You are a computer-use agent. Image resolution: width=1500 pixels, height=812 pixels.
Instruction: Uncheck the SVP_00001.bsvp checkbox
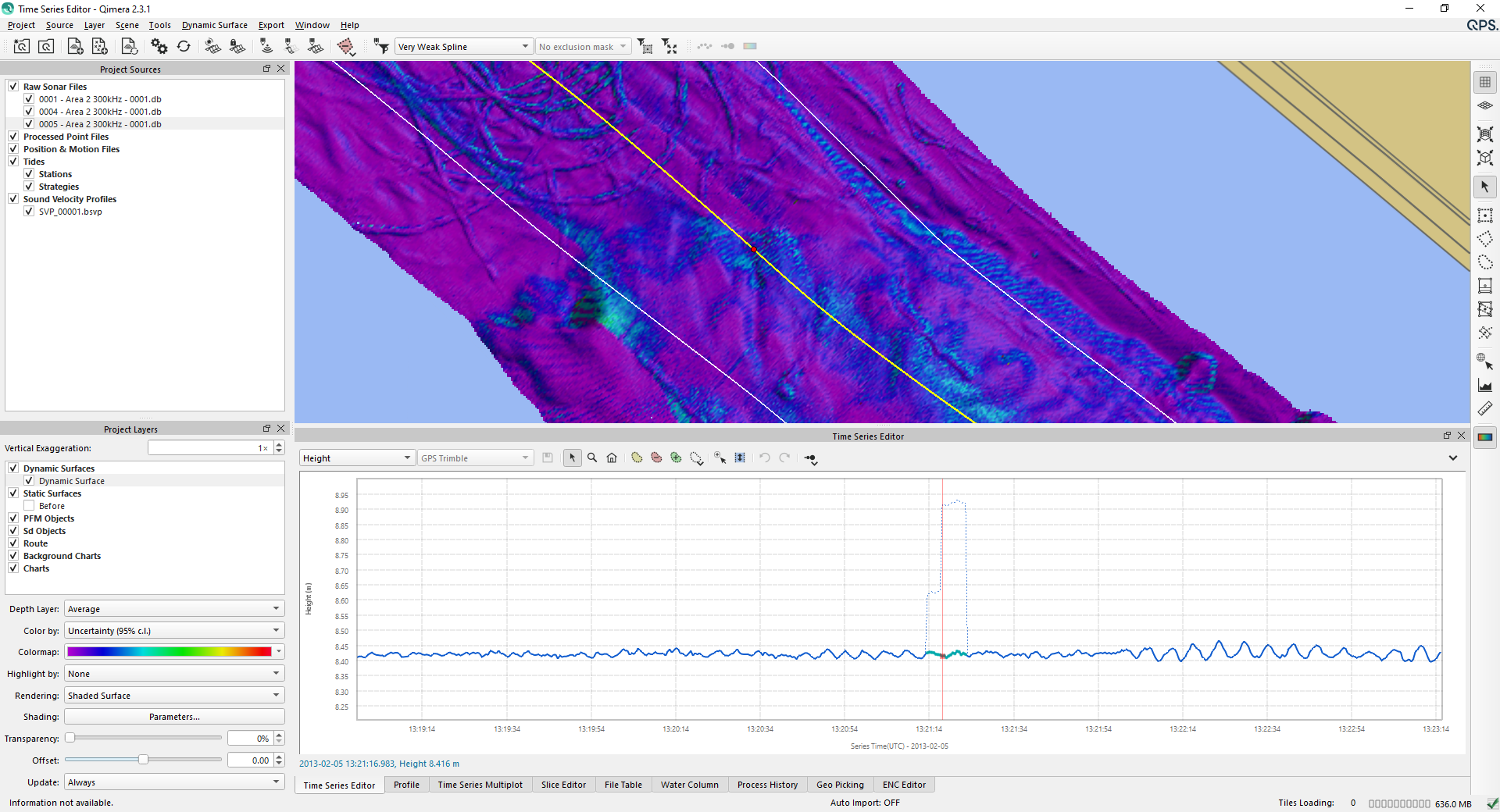pyautogui.click(x=29, y=212)
